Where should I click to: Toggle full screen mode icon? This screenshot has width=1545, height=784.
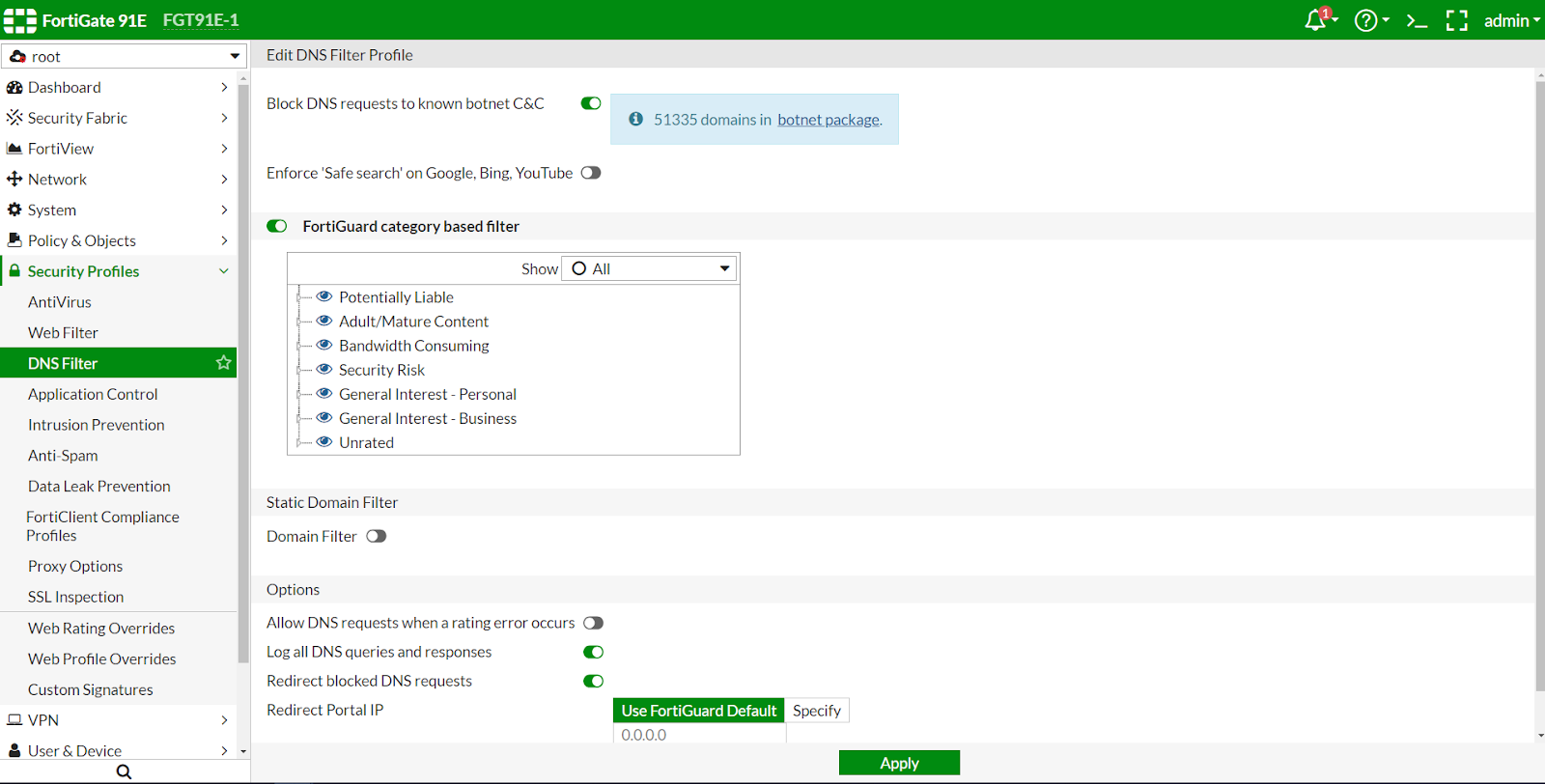pyautogui.click(x=1456, y=20)
